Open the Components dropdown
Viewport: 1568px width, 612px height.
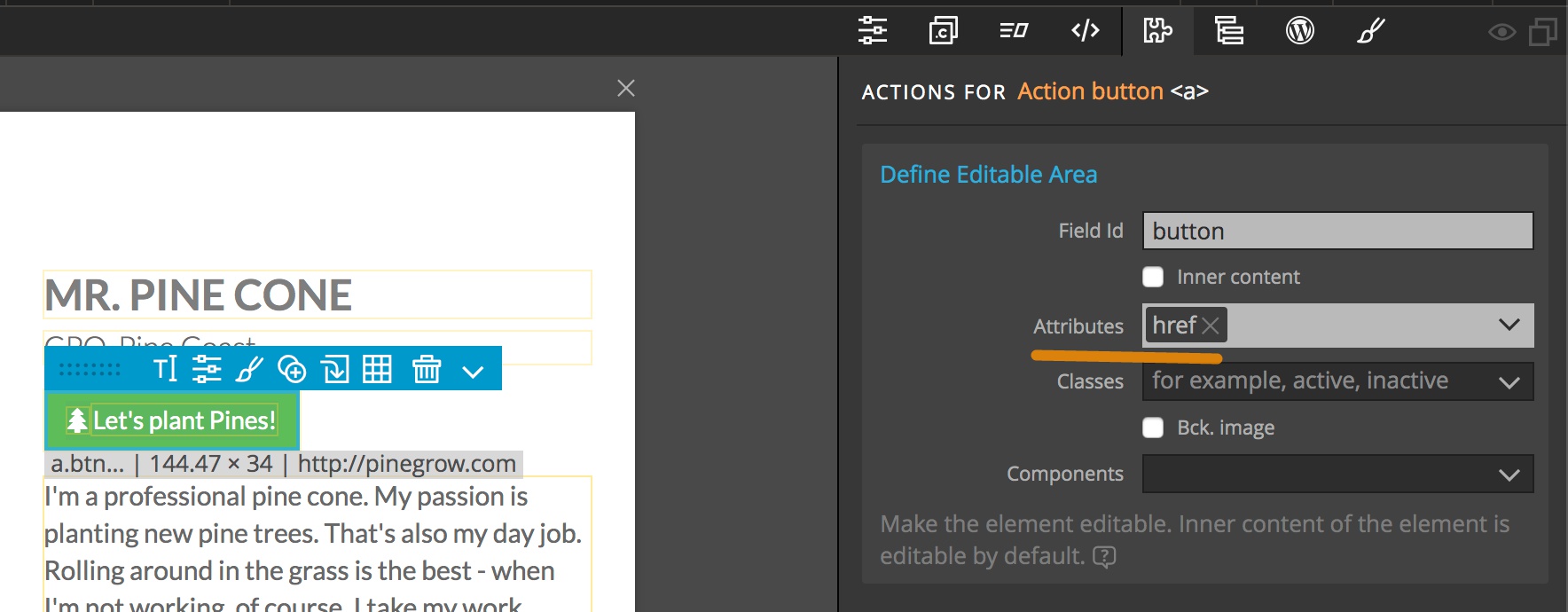point(1337,474)
